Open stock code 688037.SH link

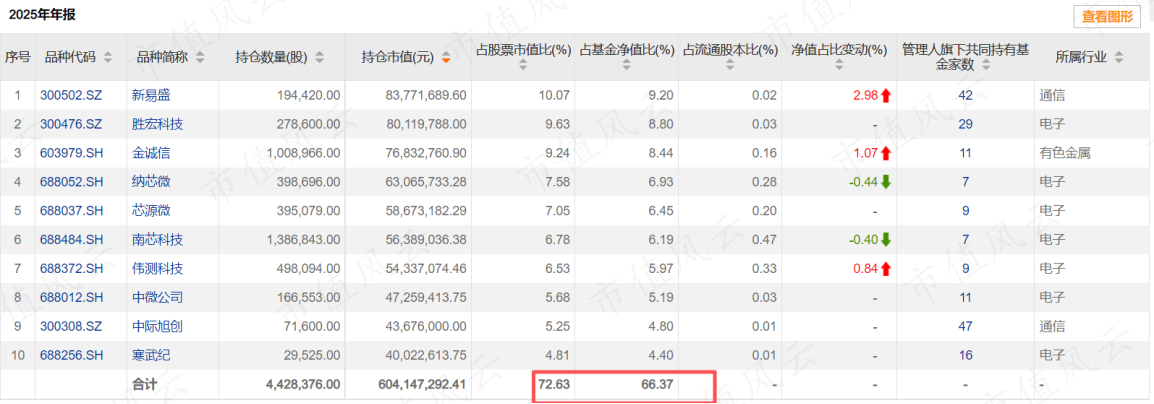point(69,210)
